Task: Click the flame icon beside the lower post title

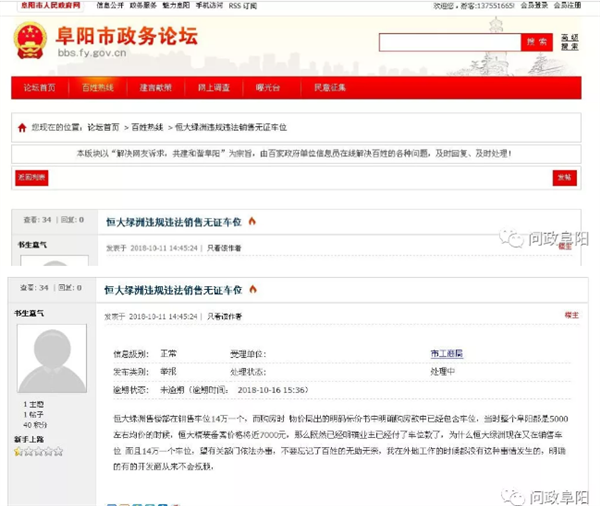Action: pos(253,289)
